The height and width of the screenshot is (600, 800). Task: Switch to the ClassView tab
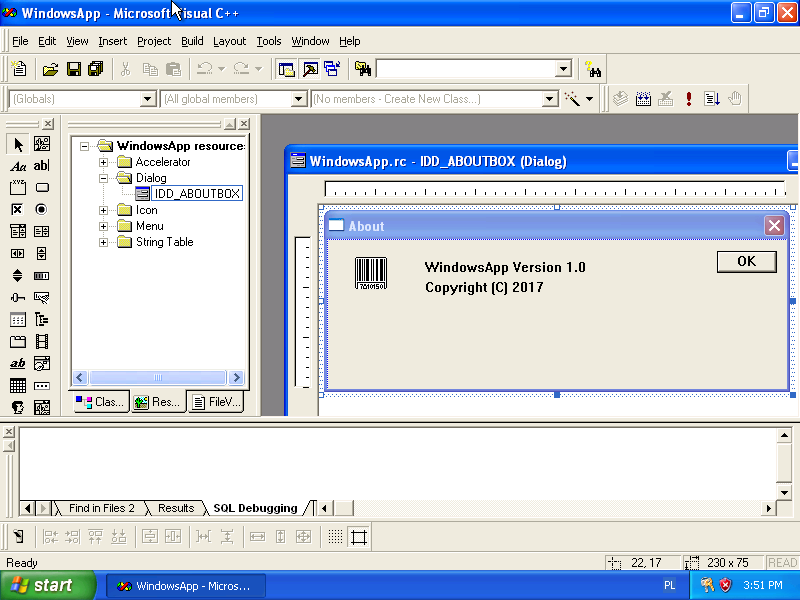point(101,402)
